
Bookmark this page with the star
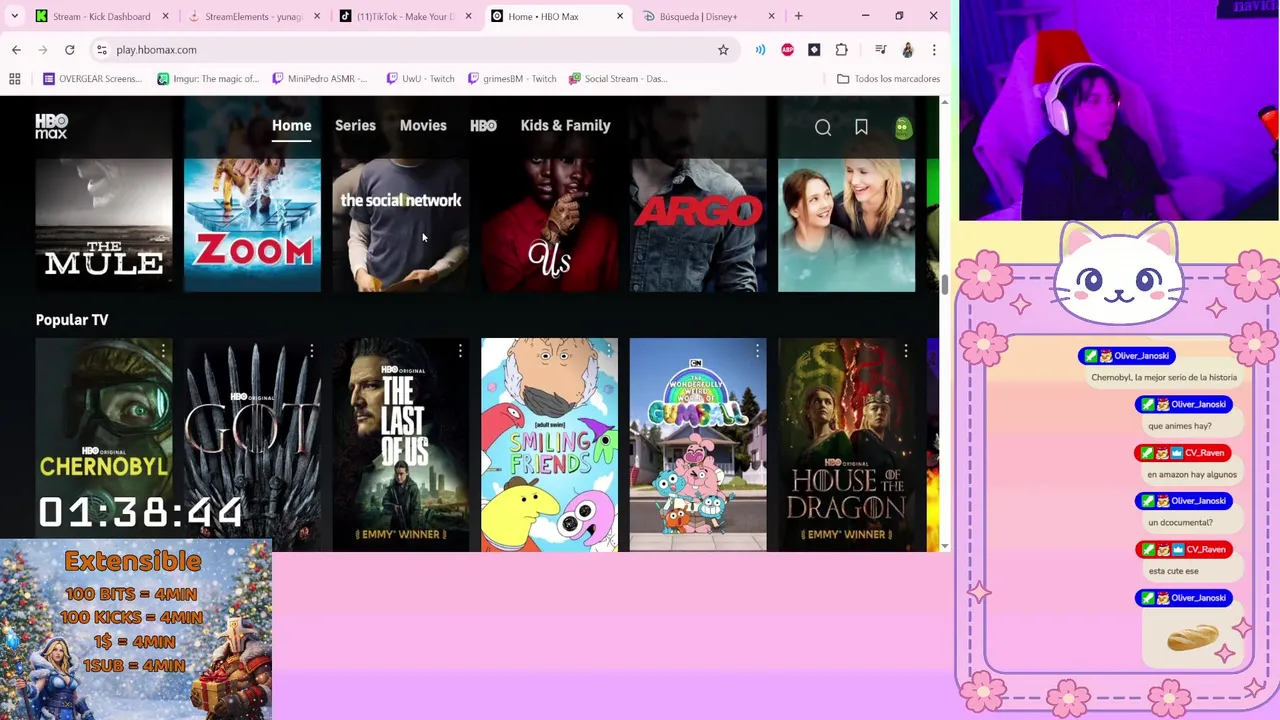pos(723,49)
